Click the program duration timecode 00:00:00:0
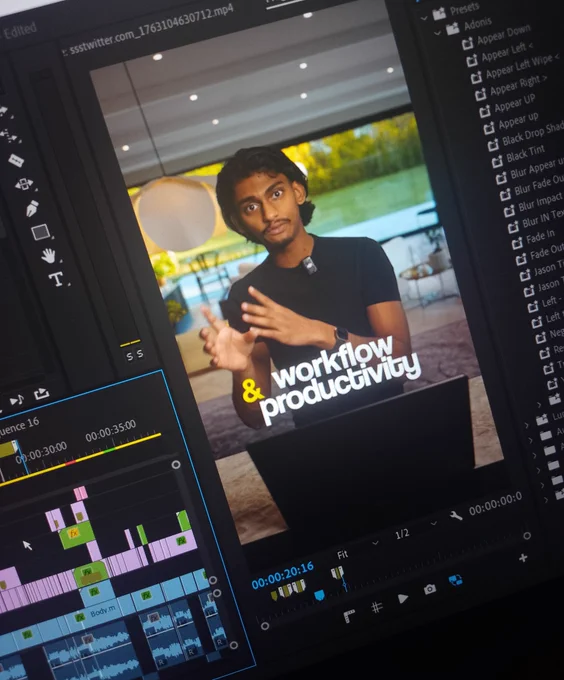 (496, 504)
